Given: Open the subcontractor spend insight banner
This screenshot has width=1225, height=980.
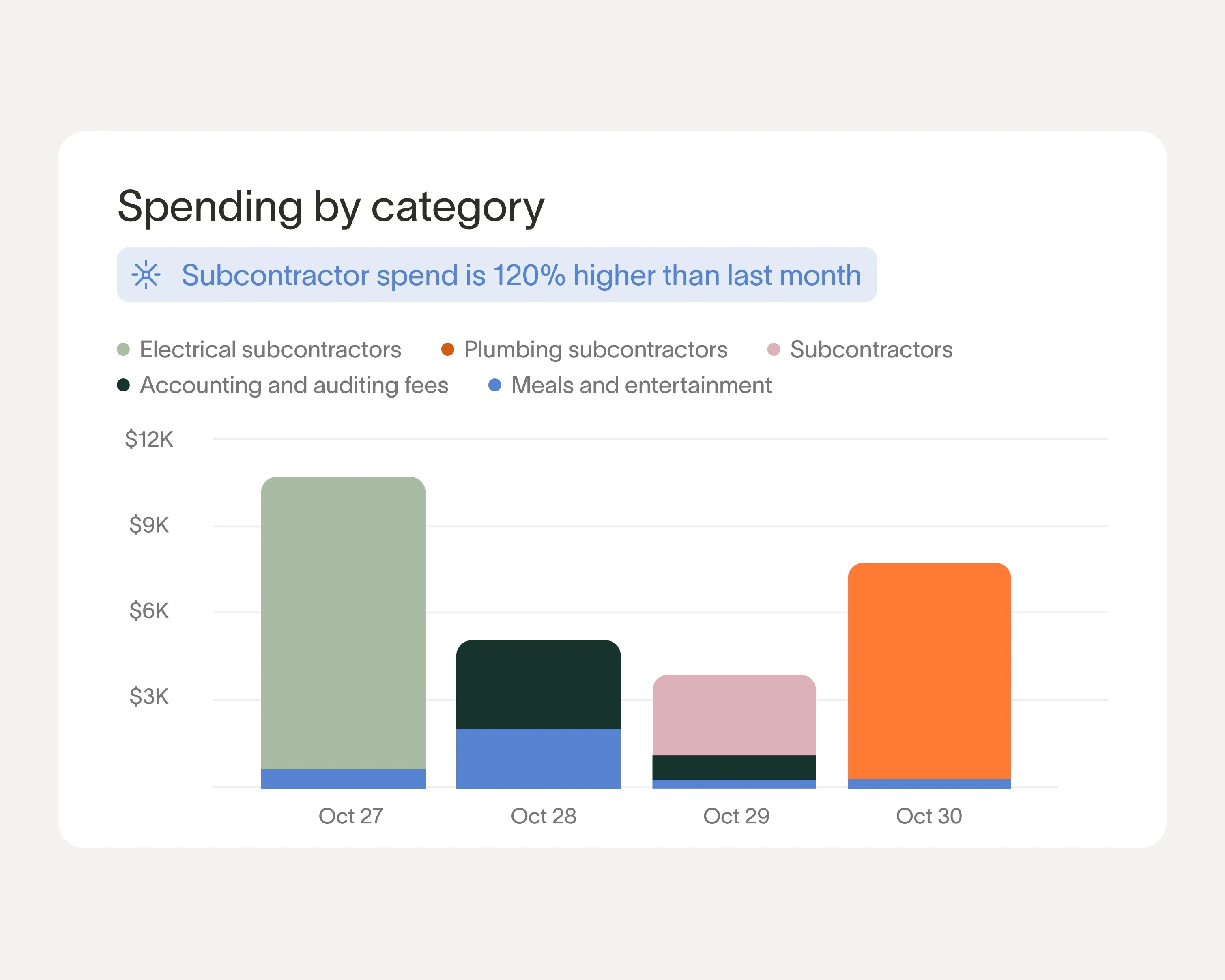Looking at the screenshot, I should [x=520, y=275].
